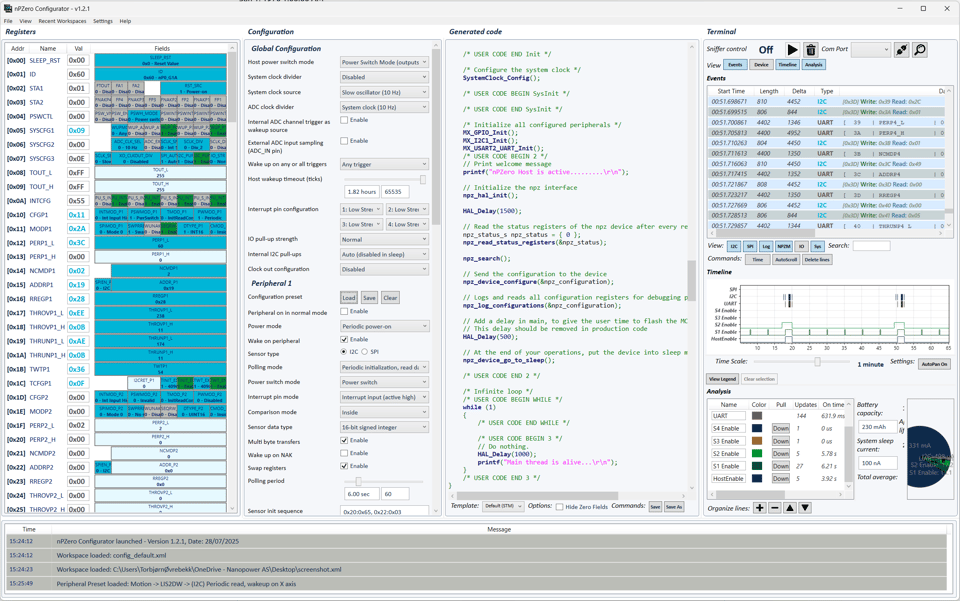Open the IO pull-up strength dropdown
The width and height of the screenshot is (960, 601).
pyautogui.click(x=384, y=239)
